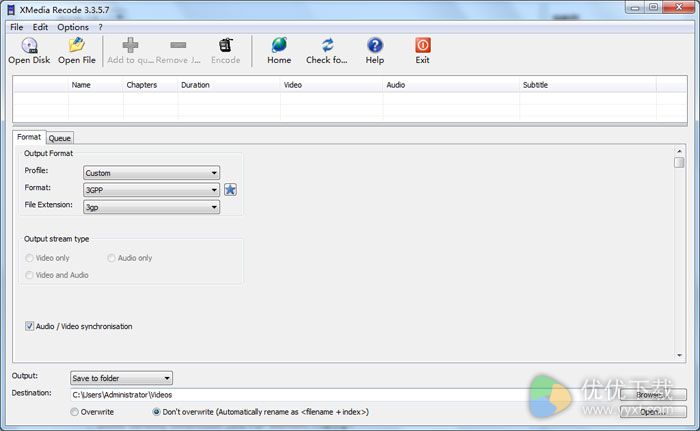This screenshot has width=700, height=431.
Task: Click the blue star favorite icon
Action: pyautogui.click(x=230, y=190)
